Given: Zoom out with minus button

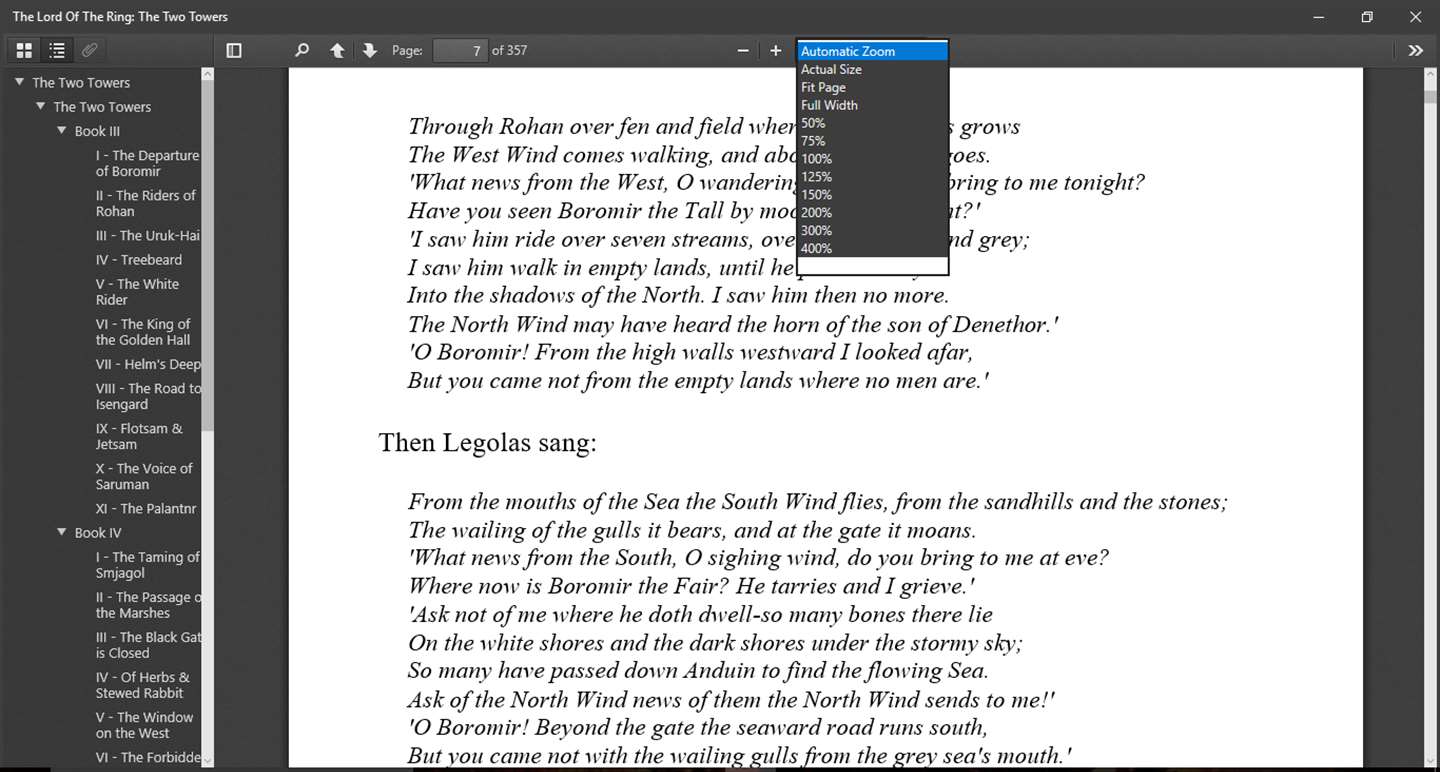Looking at the screenshot, I should [743, 50].
